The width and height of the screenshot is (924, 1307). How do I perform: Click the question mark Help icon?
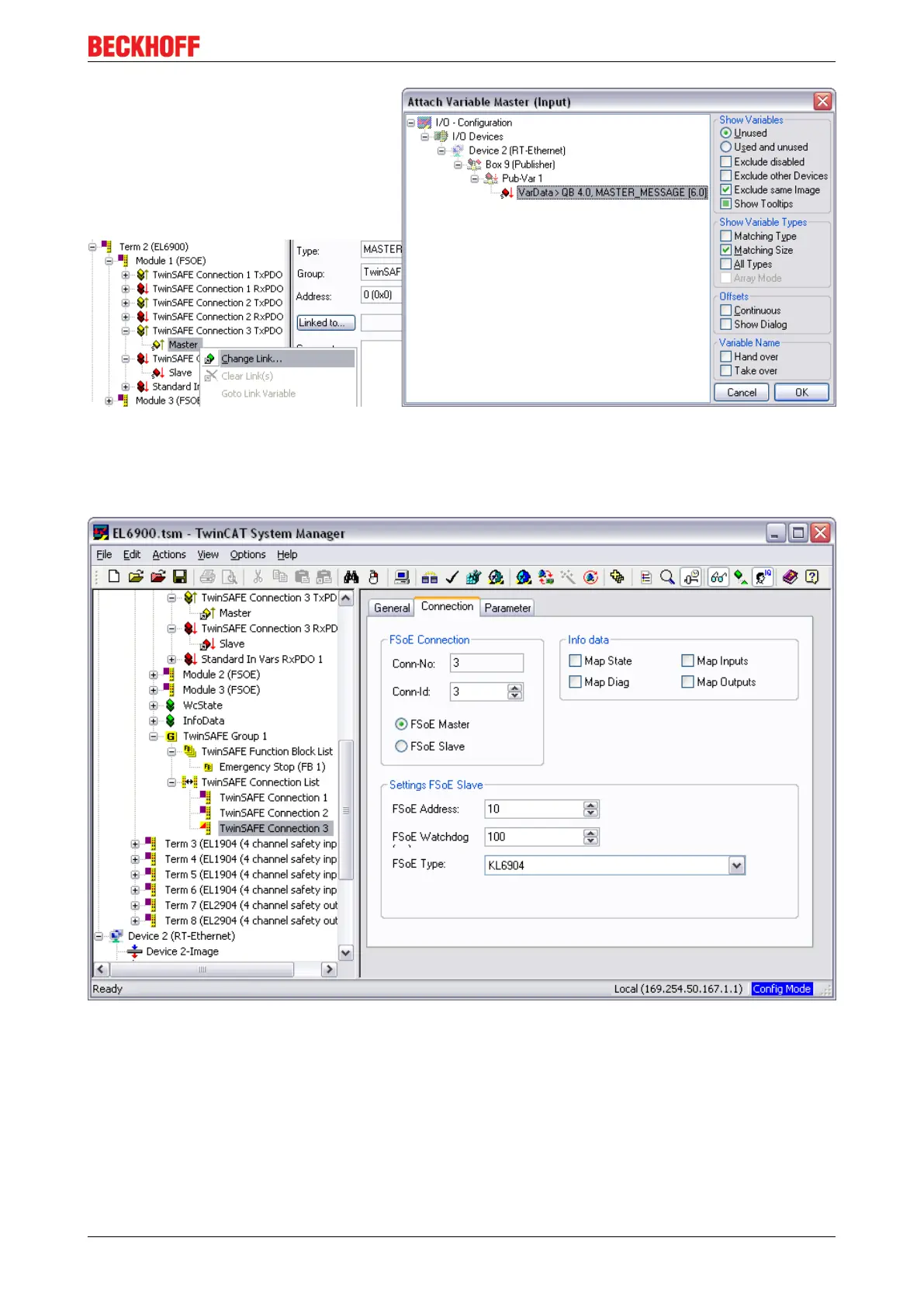pos(812,577)
